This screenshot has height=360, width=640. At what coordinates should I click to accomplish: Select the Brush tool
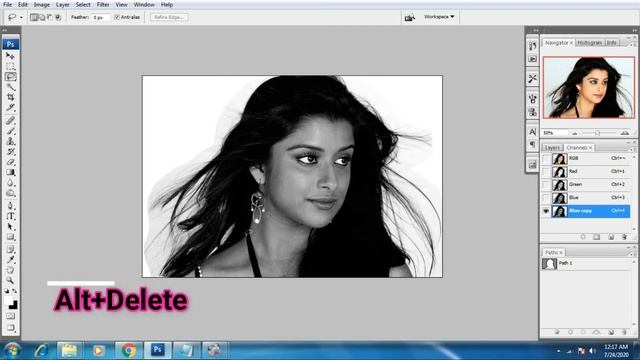10,131
